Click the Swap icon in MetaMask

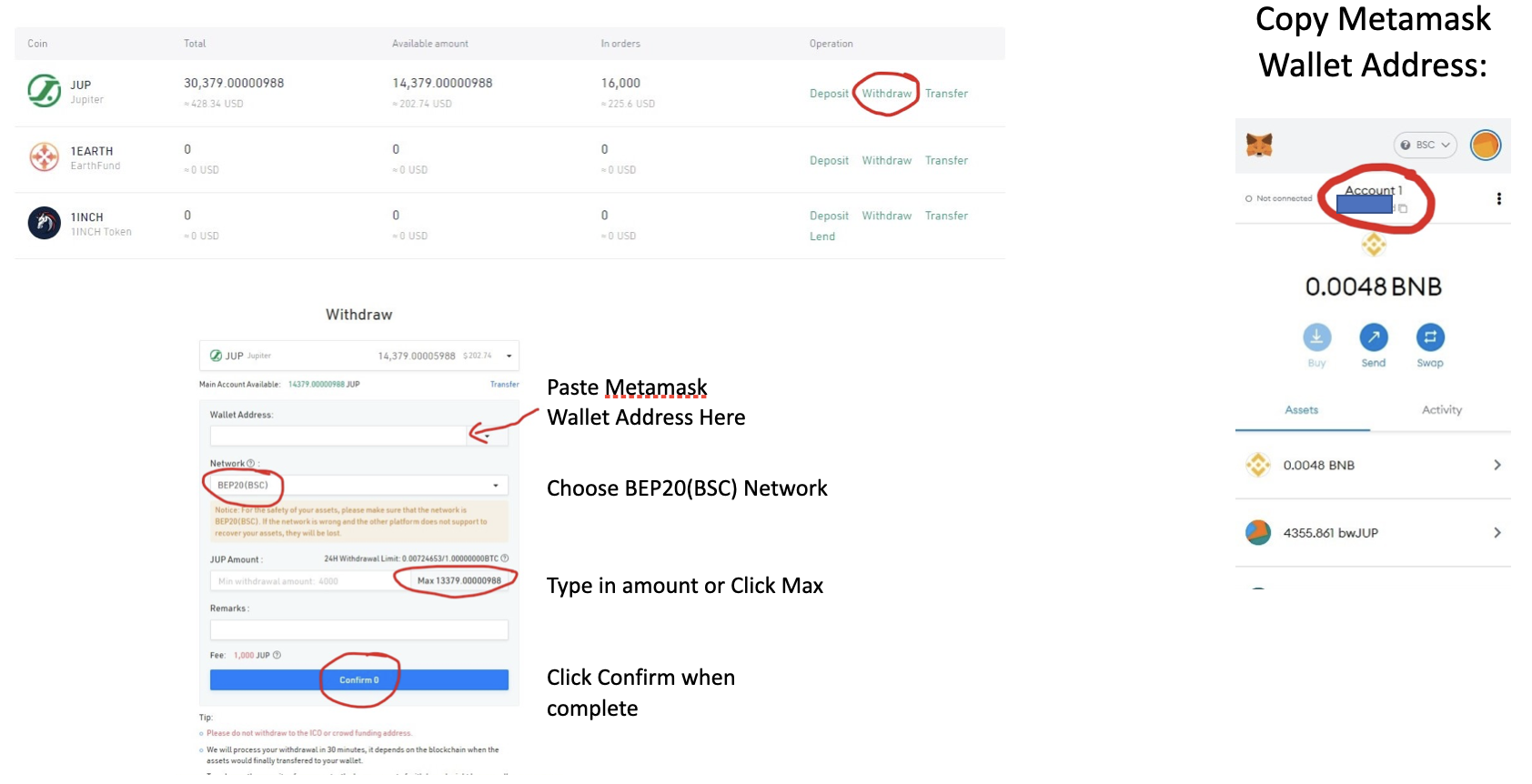1430,337
